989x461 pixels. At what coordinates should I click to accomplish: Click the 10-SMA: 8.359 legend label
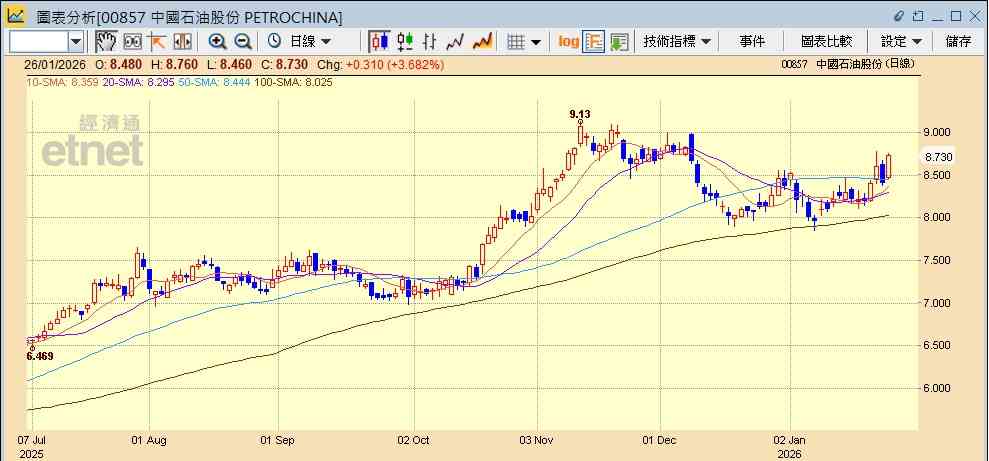pos(62,82)
